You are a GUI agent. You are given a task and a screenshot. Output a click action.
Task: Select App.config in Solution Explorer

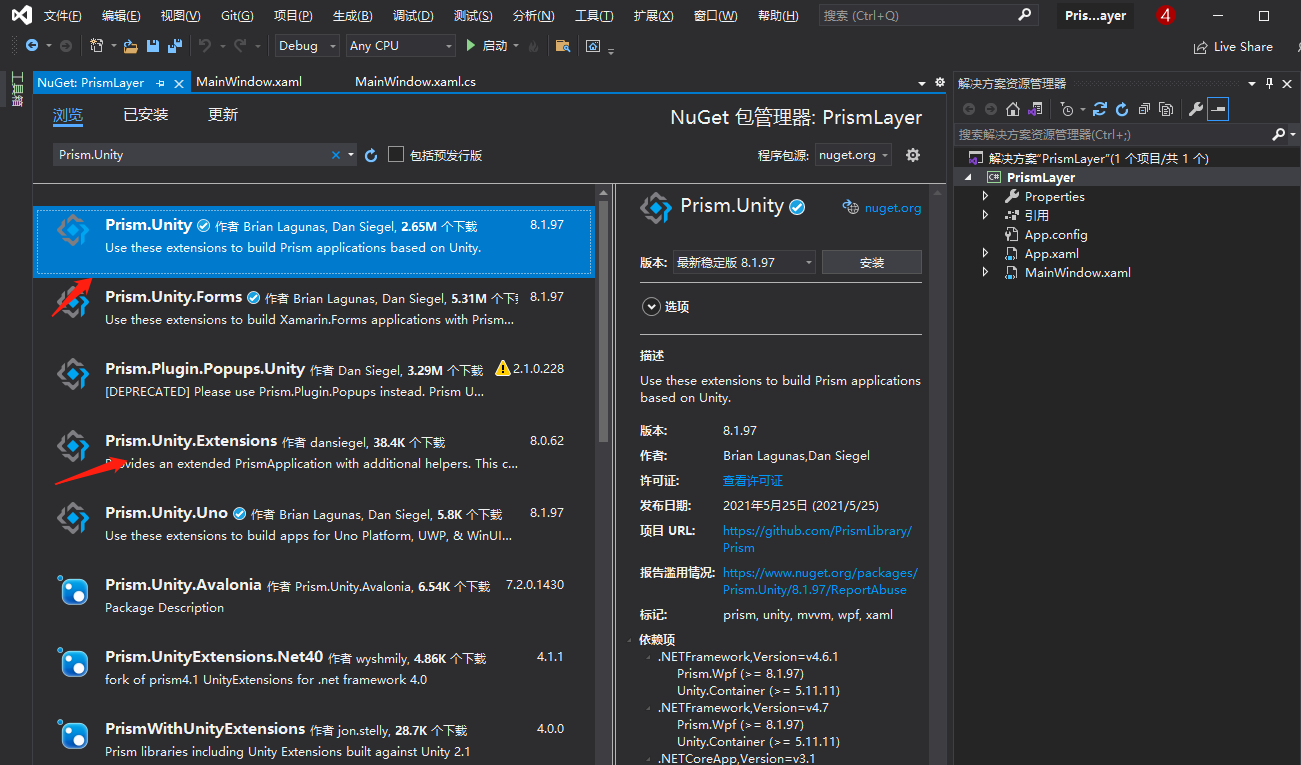(1056, 234)
